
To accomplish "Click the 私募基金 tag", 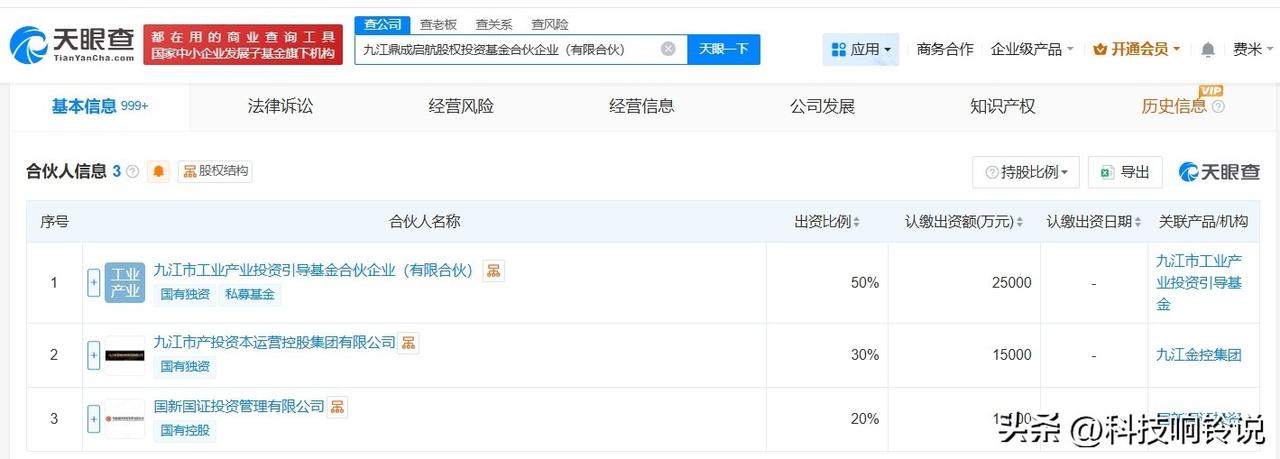I will (249, 295).
